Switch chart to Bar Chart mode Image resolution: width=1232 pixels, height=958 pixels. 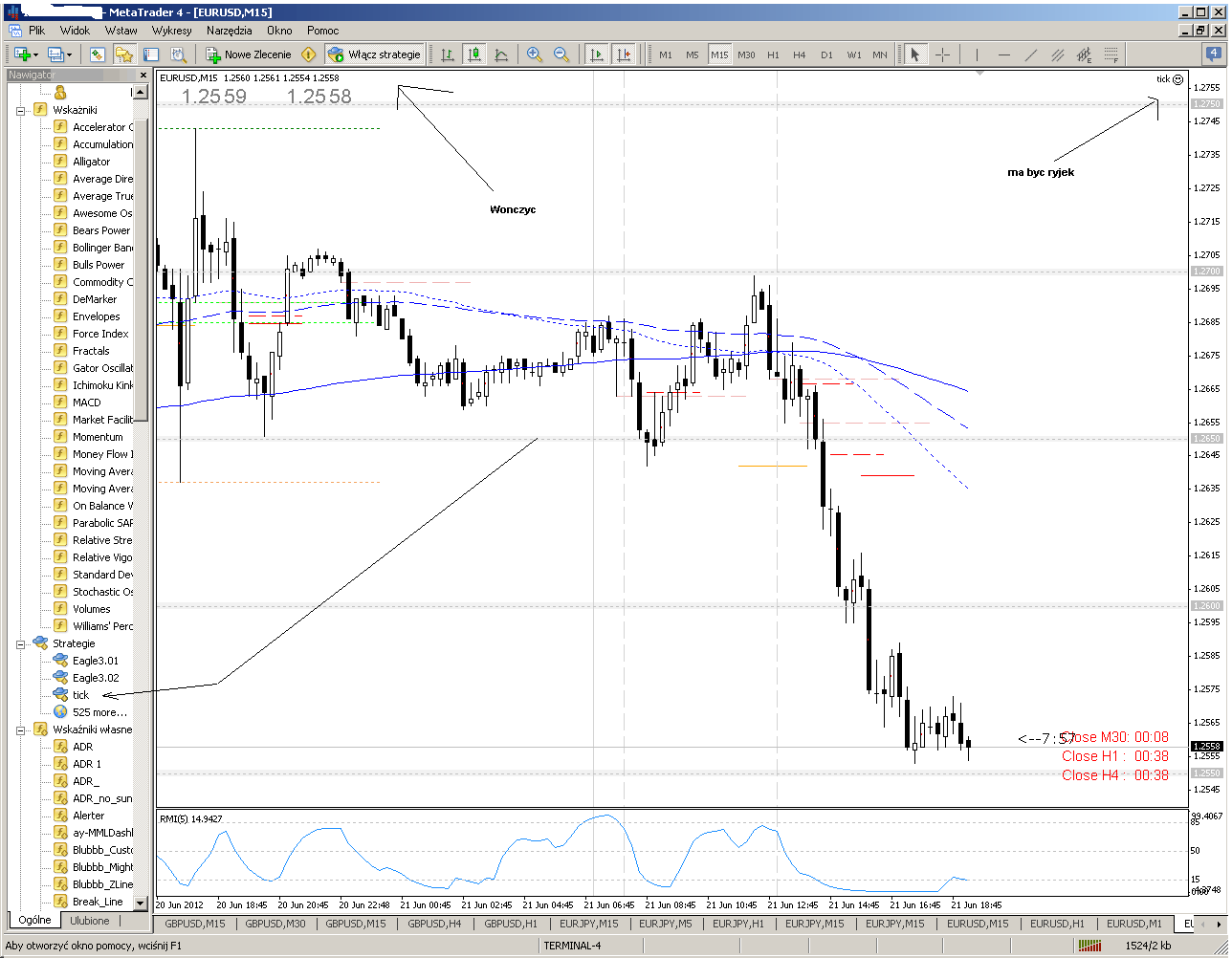(x=447, y=54)
